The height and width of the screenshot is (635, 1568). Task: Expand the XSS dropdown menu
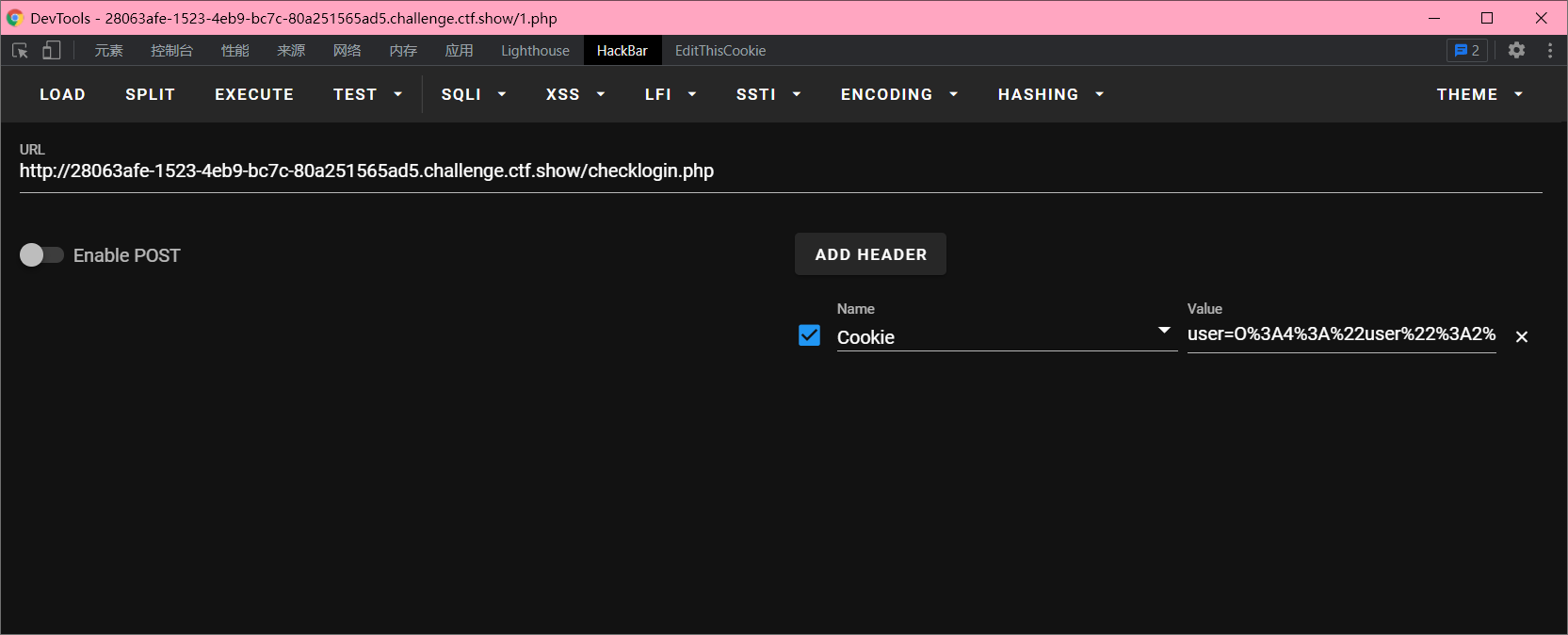[x=575, y=94]
